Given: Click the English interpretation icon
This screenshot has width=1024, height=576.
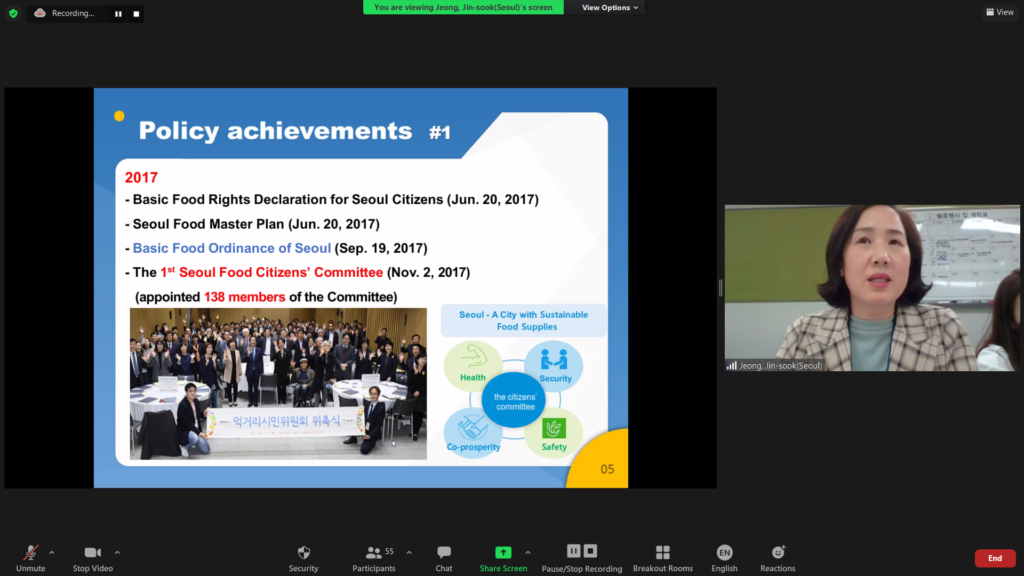Looking at the screenshot, I should [724, 553].
